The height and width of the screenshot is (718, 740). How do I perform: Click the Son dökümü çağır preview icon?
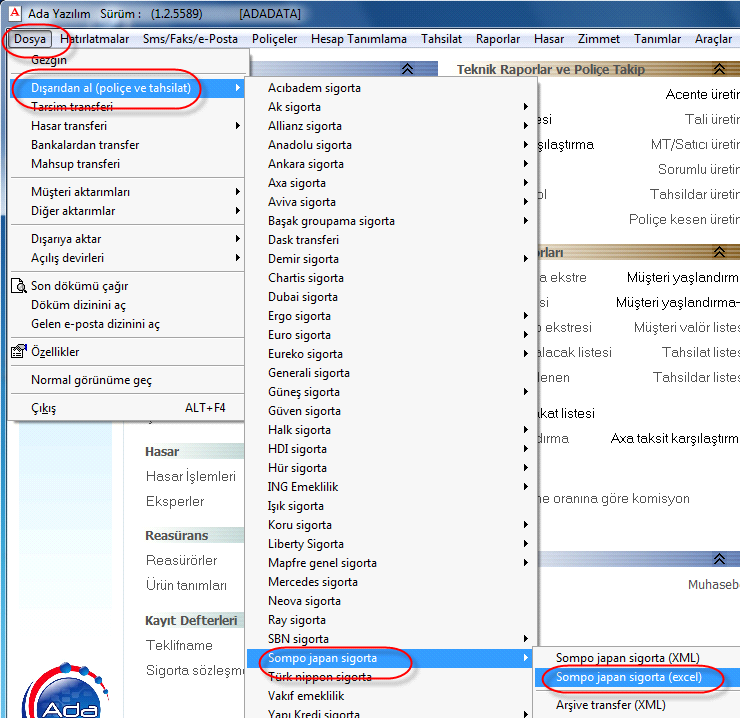coord(19,286)
